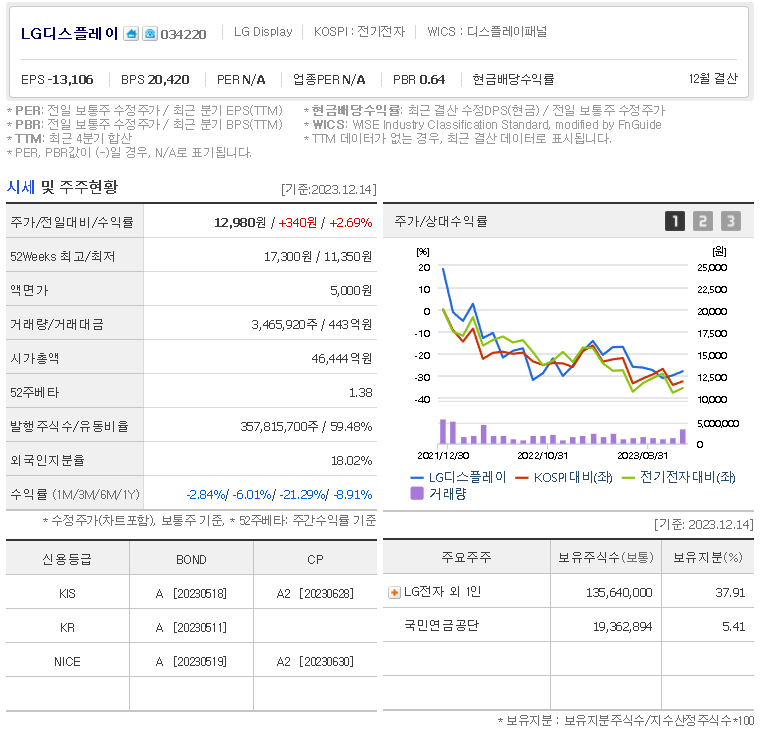
Task: Click the +2.69% return value
Action: (351, 223)
